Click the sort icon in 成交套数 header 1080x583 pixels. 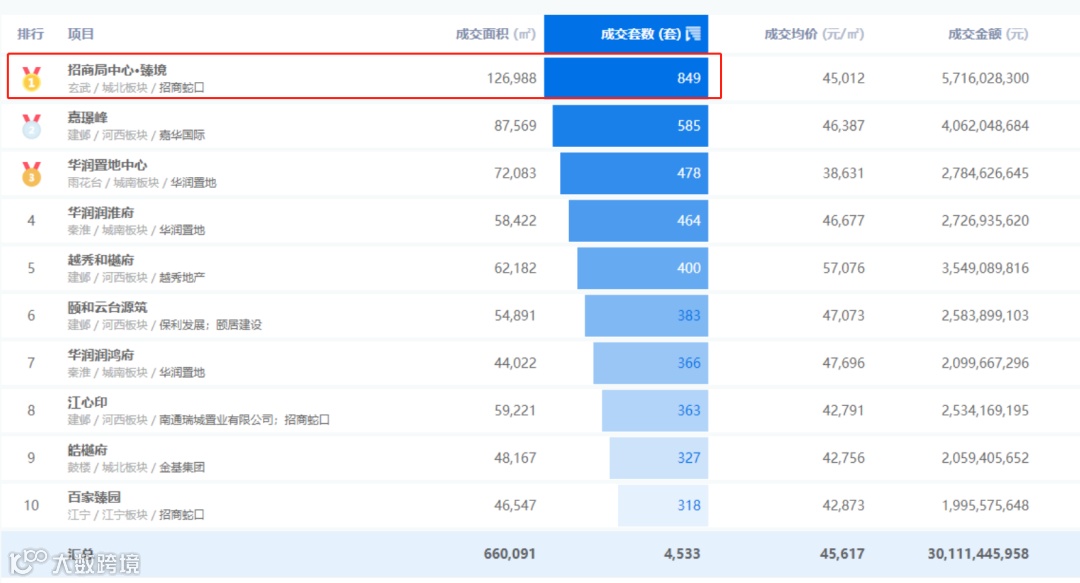coord(693,34)
